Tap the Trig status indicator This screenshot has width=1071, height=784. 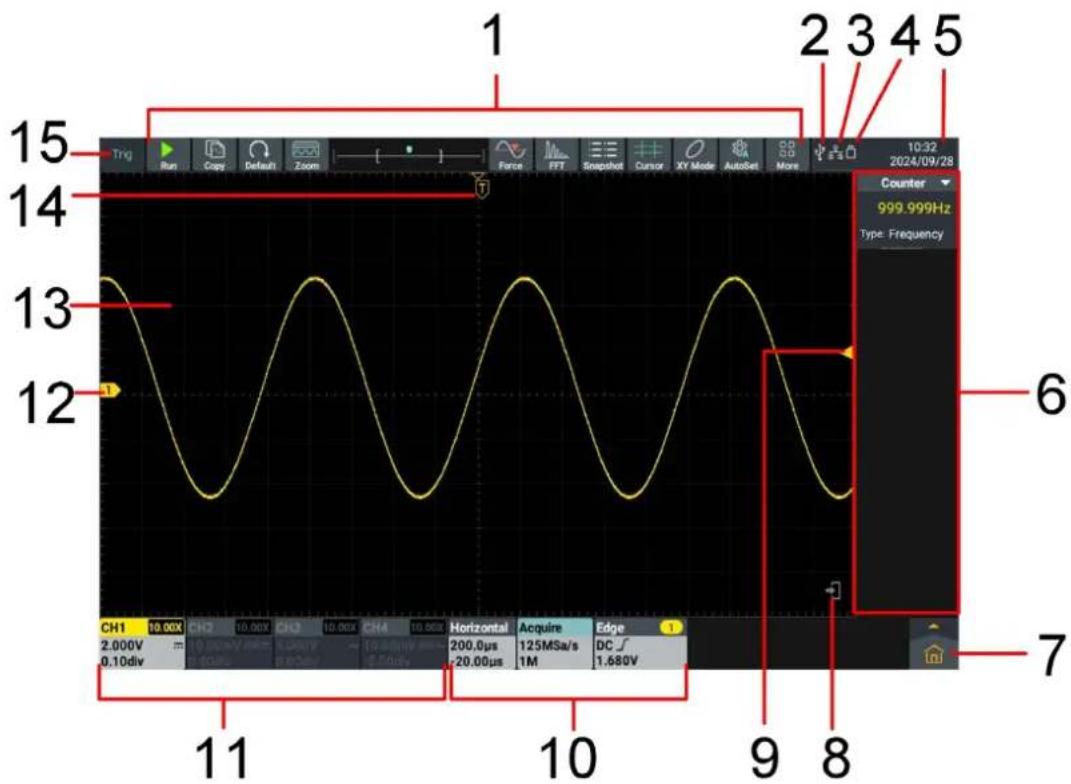click(x=122, y=154)
